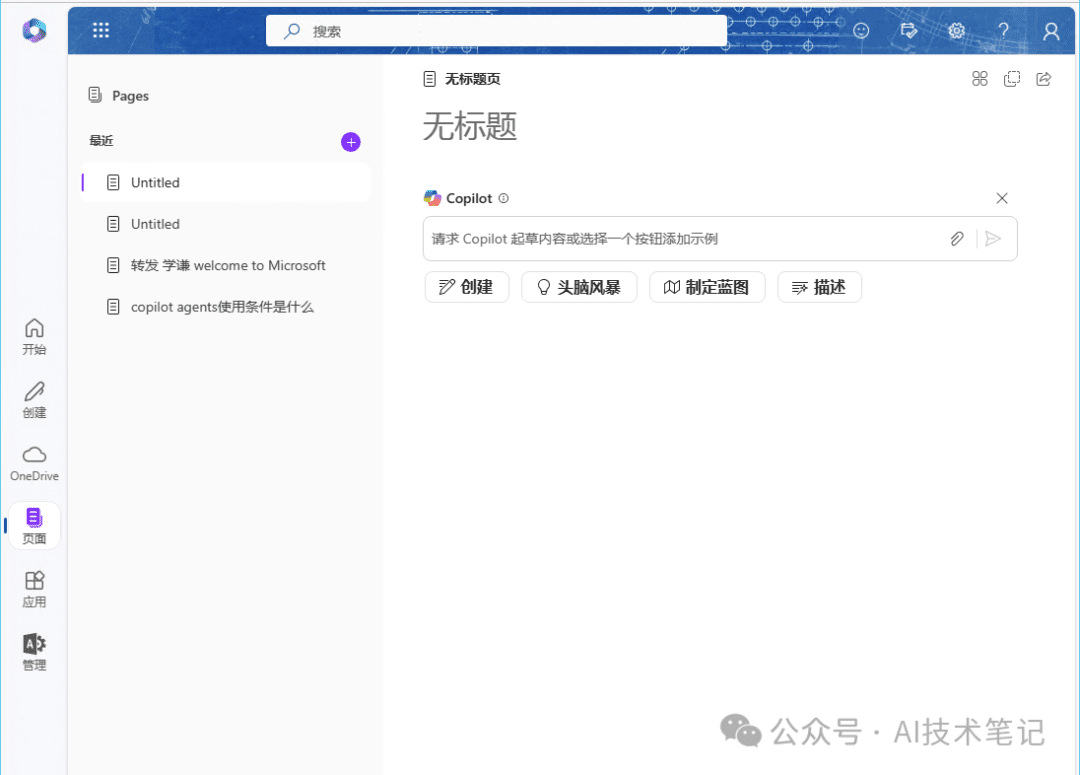Viewport: 1080px width, 775px height.
Task: Select 页面 in the left sidebar
Action: pyautogui.click(x=34, y=526)
